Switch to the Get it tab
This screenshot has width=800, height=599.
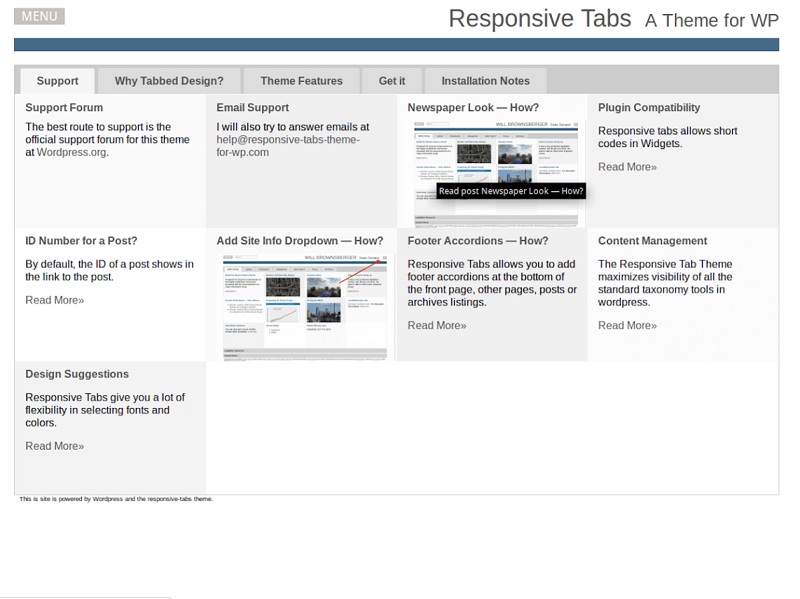[392, 81]
